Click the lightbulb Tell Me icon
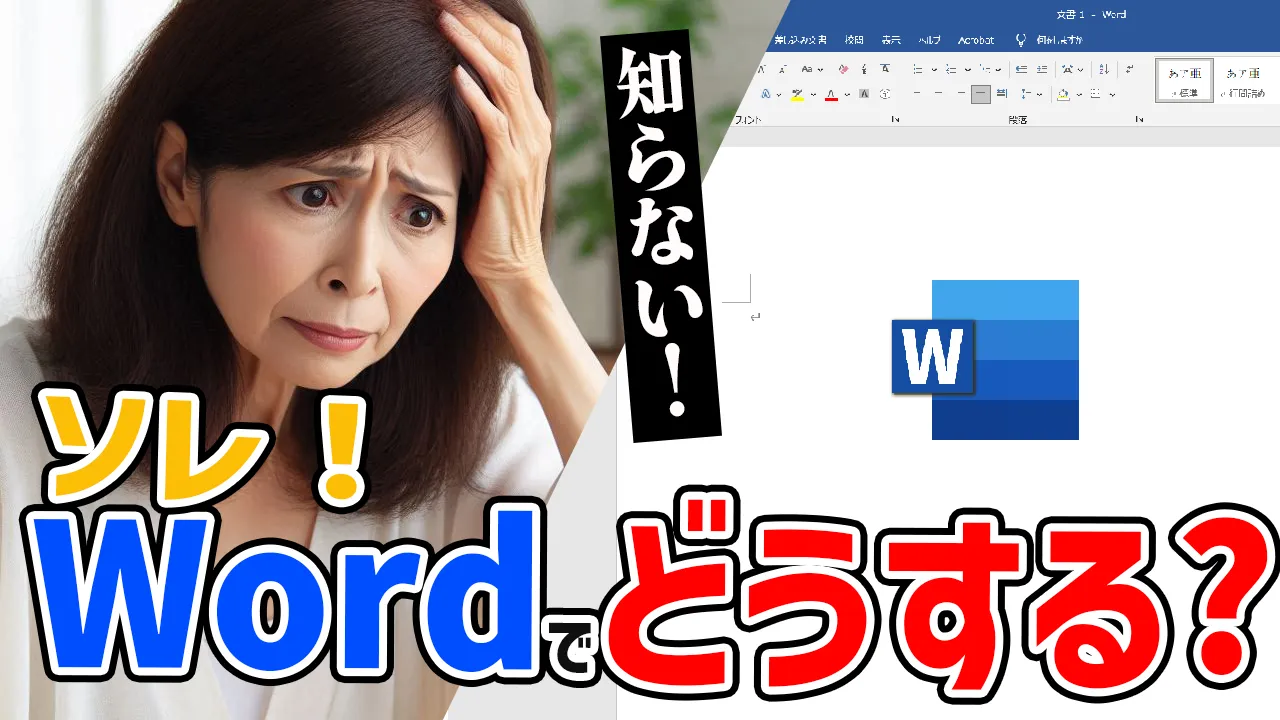 click(1020, 40)
